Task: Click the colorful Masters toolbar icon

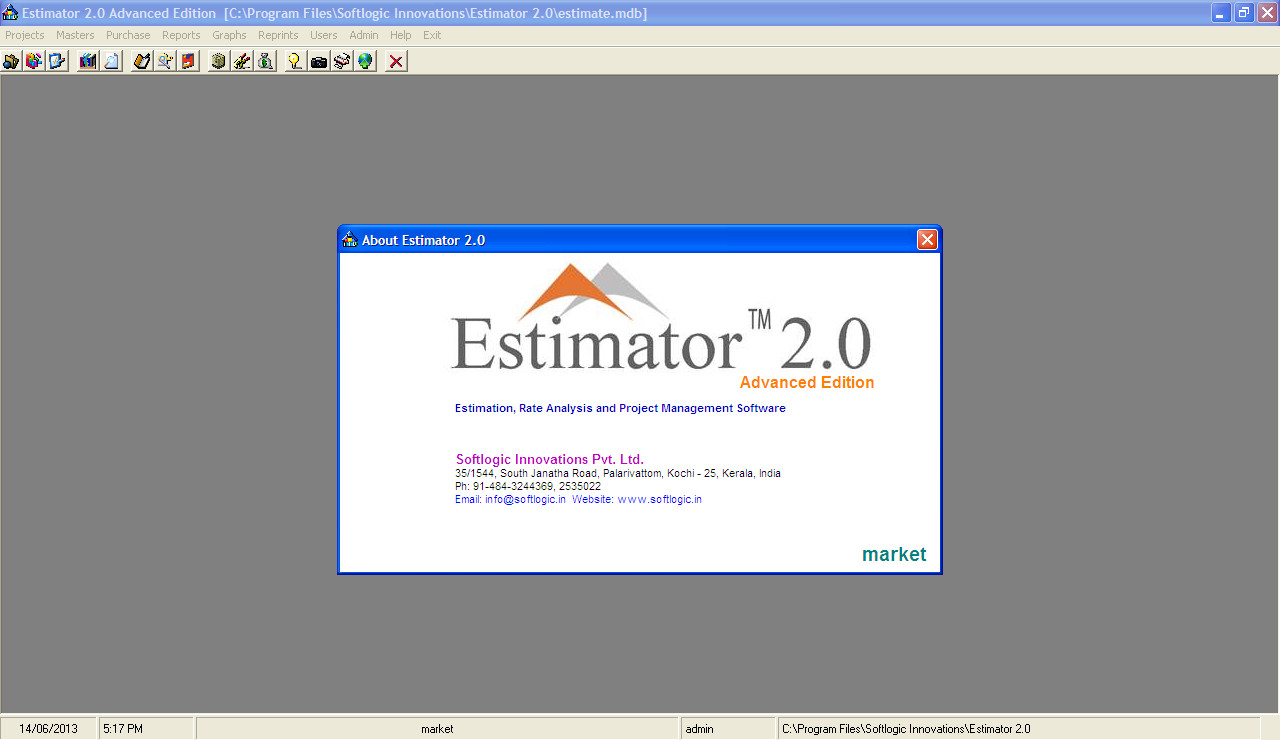Action: (33, 61)
